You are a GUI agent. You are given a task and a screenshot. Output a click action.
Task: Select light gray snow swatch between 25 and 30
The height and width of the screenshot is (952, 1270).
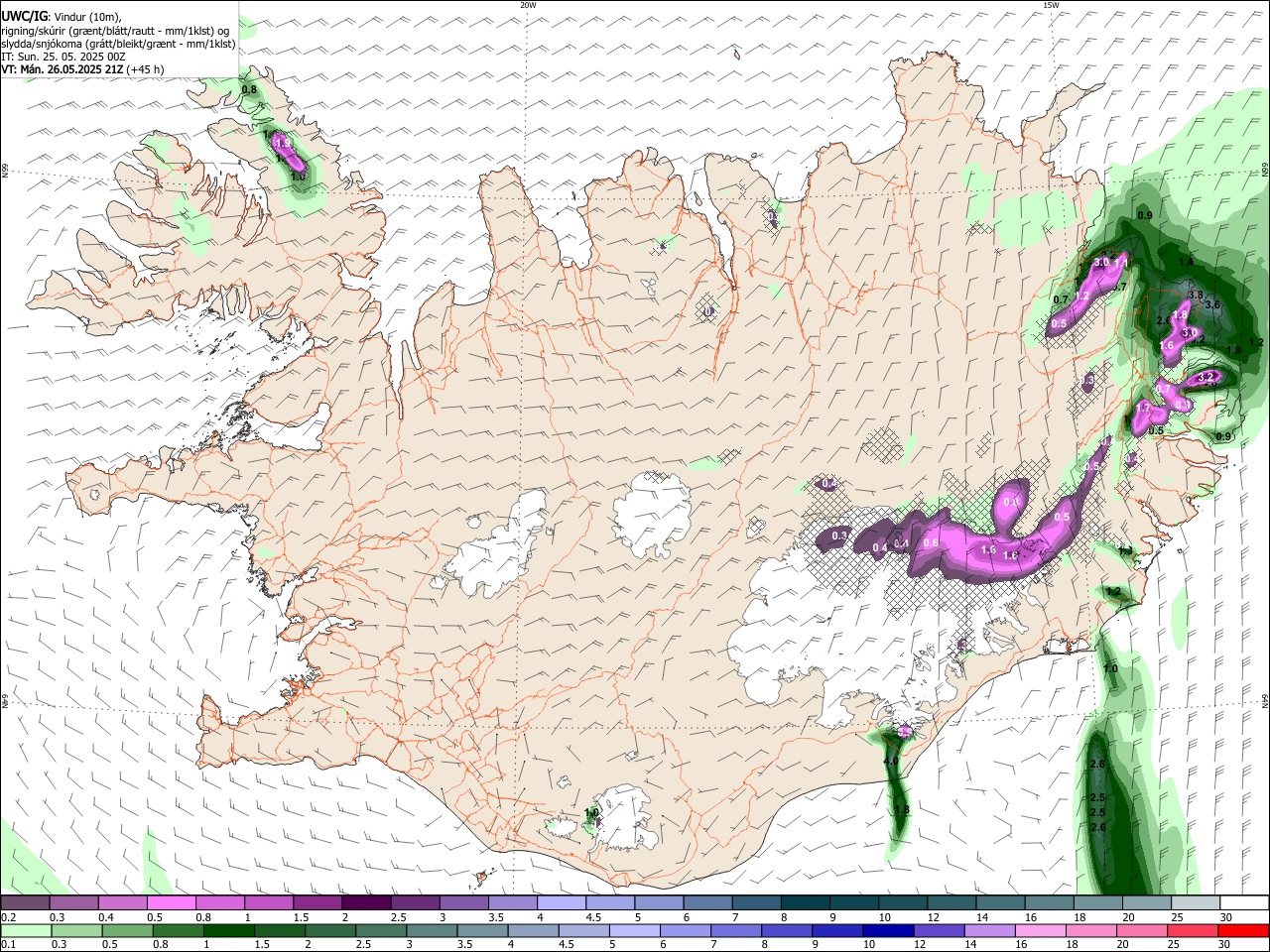[1196, 902]
